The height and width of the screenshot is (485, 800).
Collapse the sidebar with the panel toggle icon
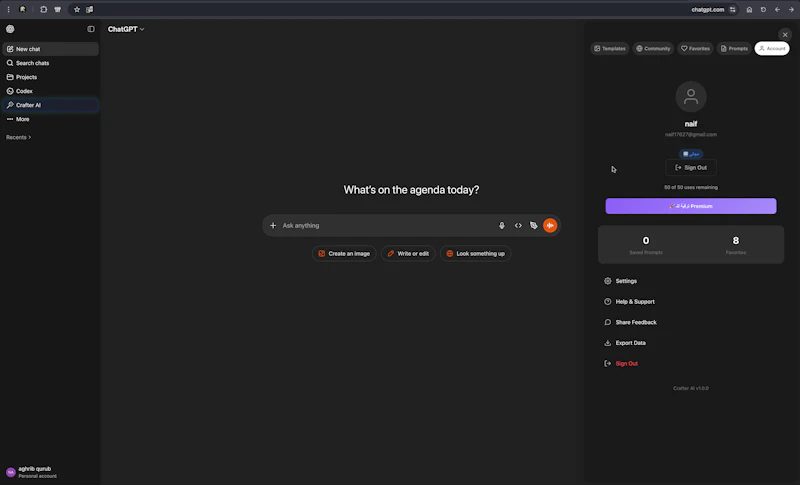click(91, 29)
